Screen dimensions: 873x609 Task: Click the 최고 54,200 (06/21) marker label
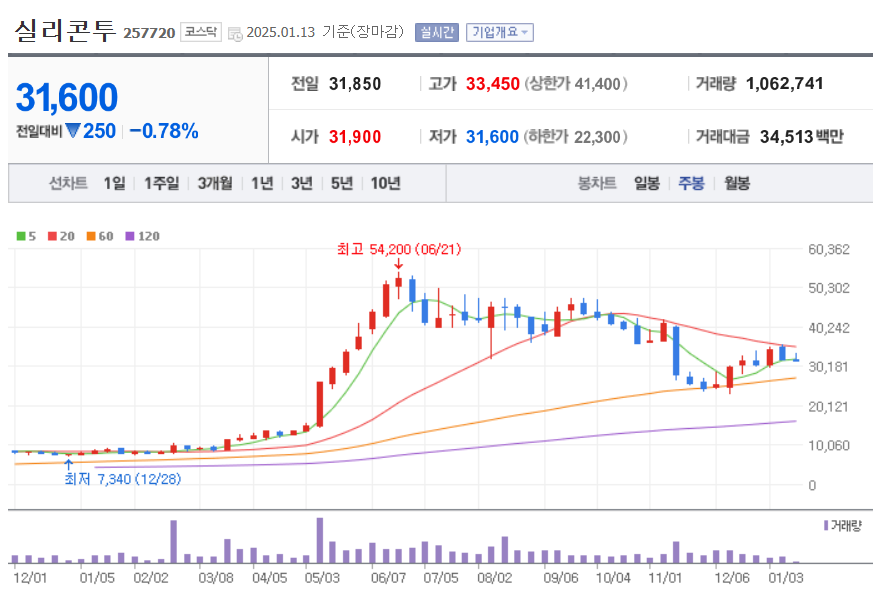pos(399,249)
